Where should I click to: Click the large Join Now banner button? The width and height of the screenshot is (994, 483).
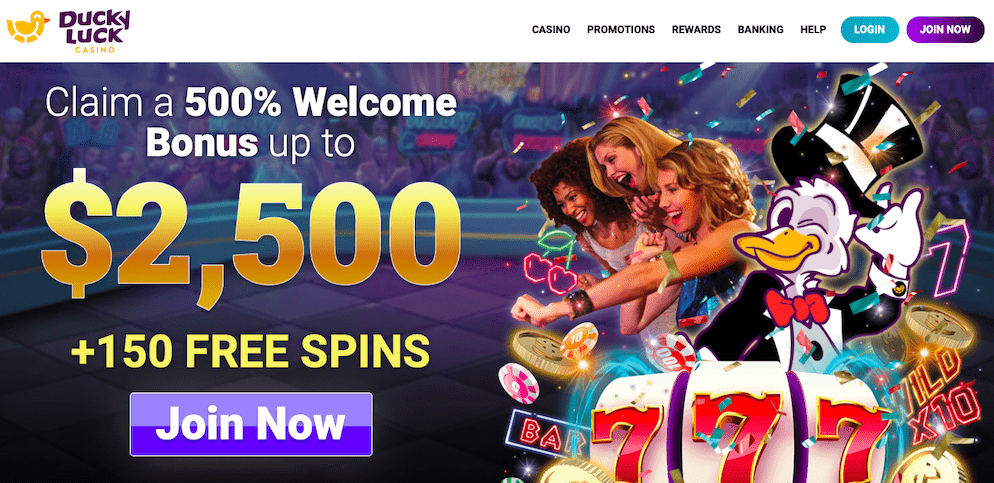[x=251, y=424]
